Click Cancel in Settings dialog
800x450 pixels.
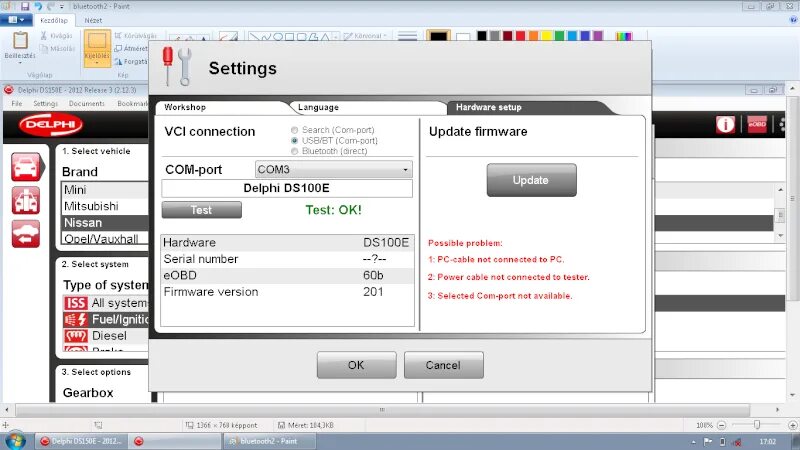pos(443,365)
